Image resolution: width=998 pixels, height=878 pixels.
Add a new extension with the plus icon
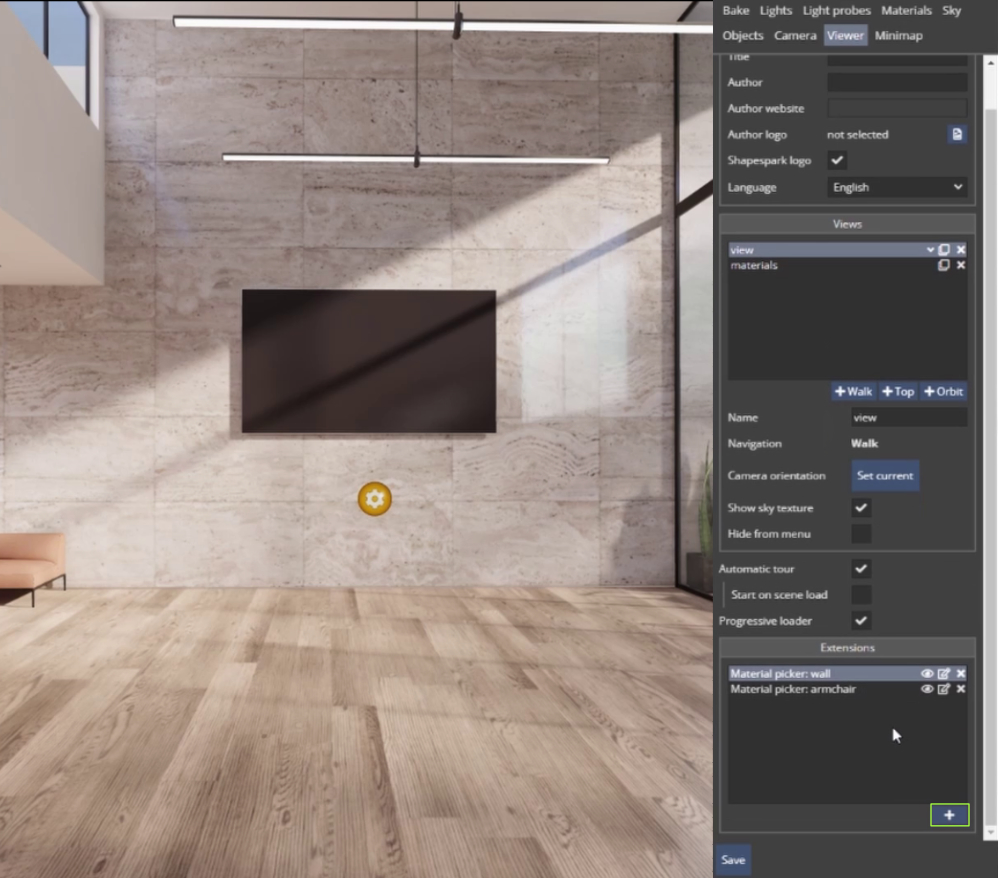(x=949, y=815)
